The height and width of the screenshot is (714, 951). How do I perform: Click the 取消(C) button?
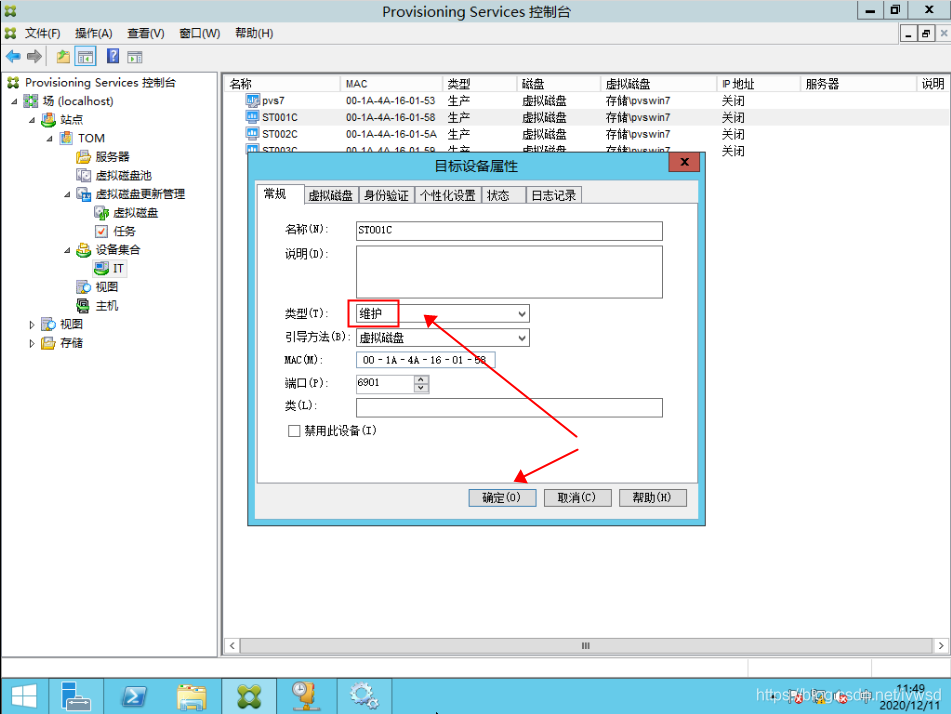coord(577,497)
